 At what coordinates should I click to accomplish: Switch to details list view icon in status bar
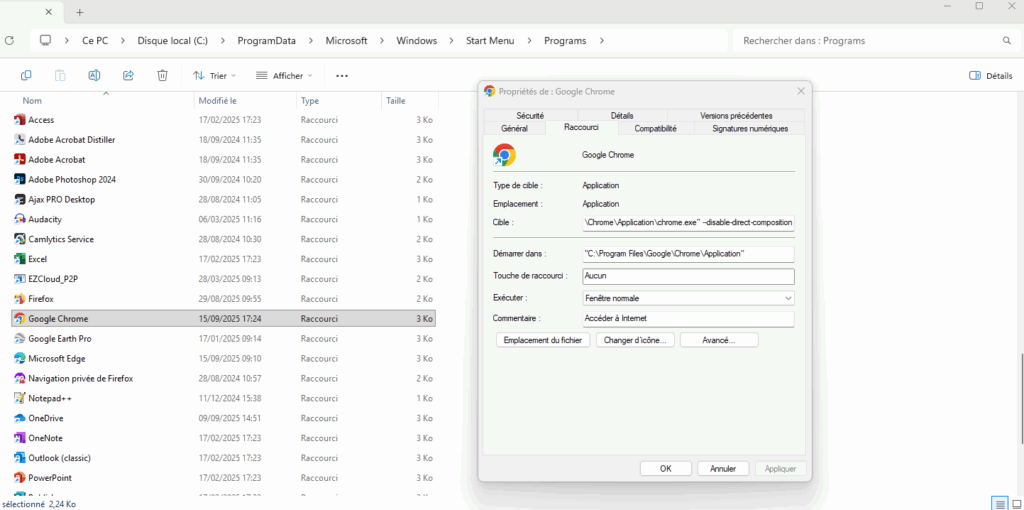coord(999,503)
